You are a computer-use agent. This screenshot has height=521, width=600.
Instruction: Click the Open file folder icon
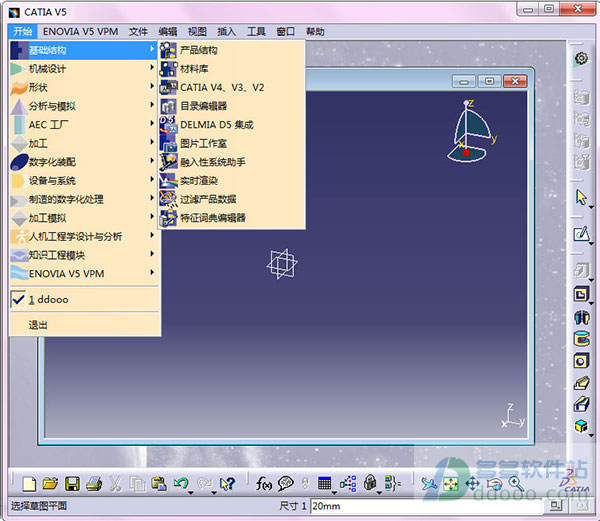[50, 484]
